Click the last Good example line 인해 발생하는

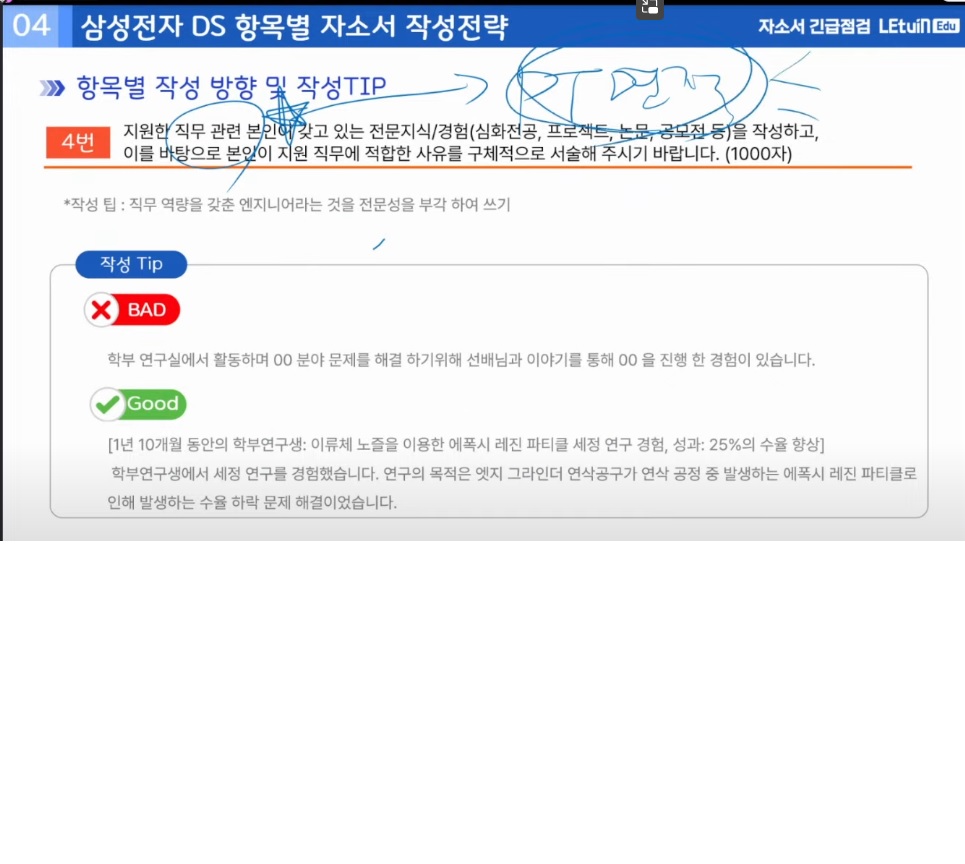pyautogui.click(x=252, y=502)
